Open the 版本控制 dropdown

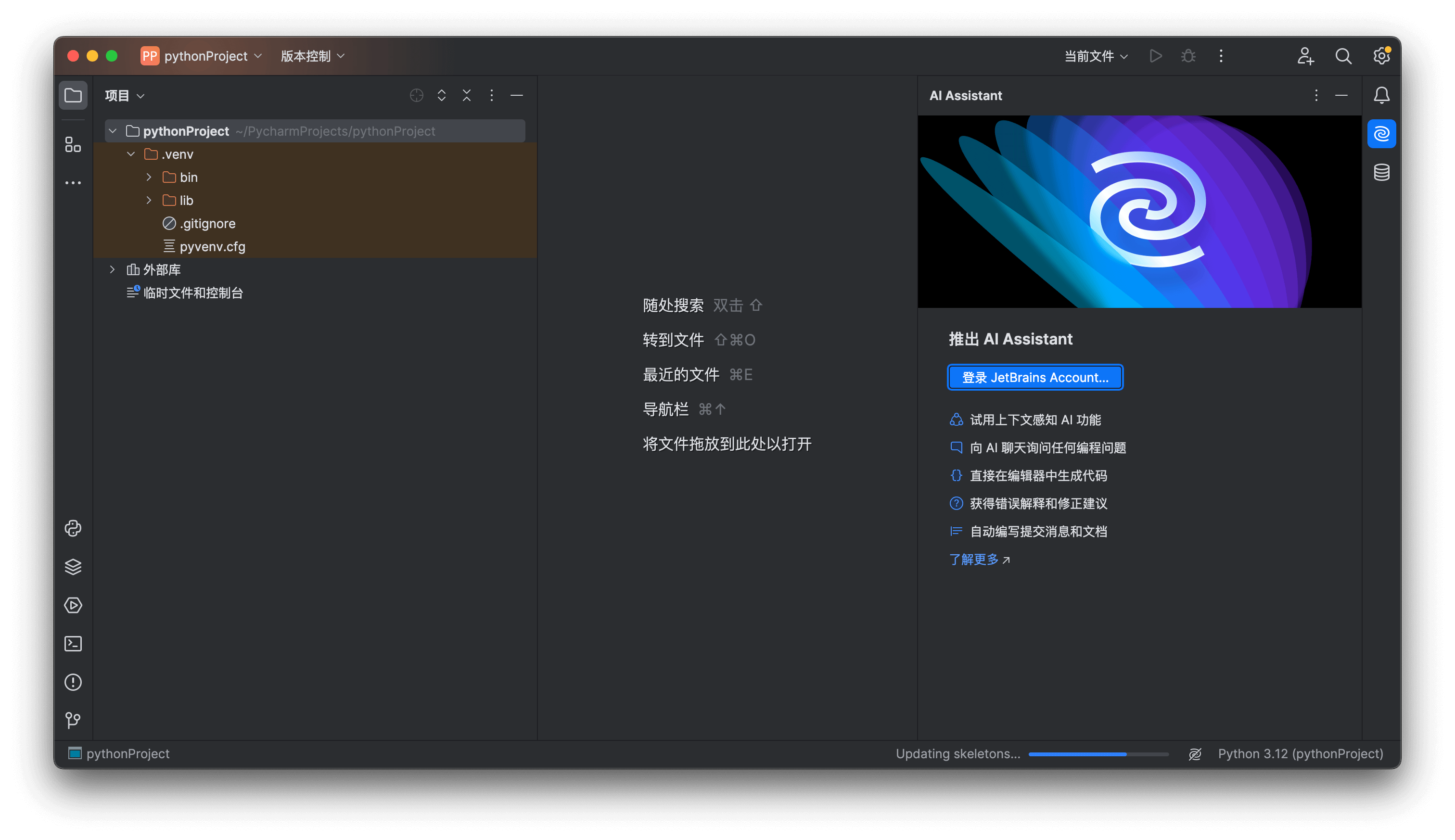coord(313,56)
